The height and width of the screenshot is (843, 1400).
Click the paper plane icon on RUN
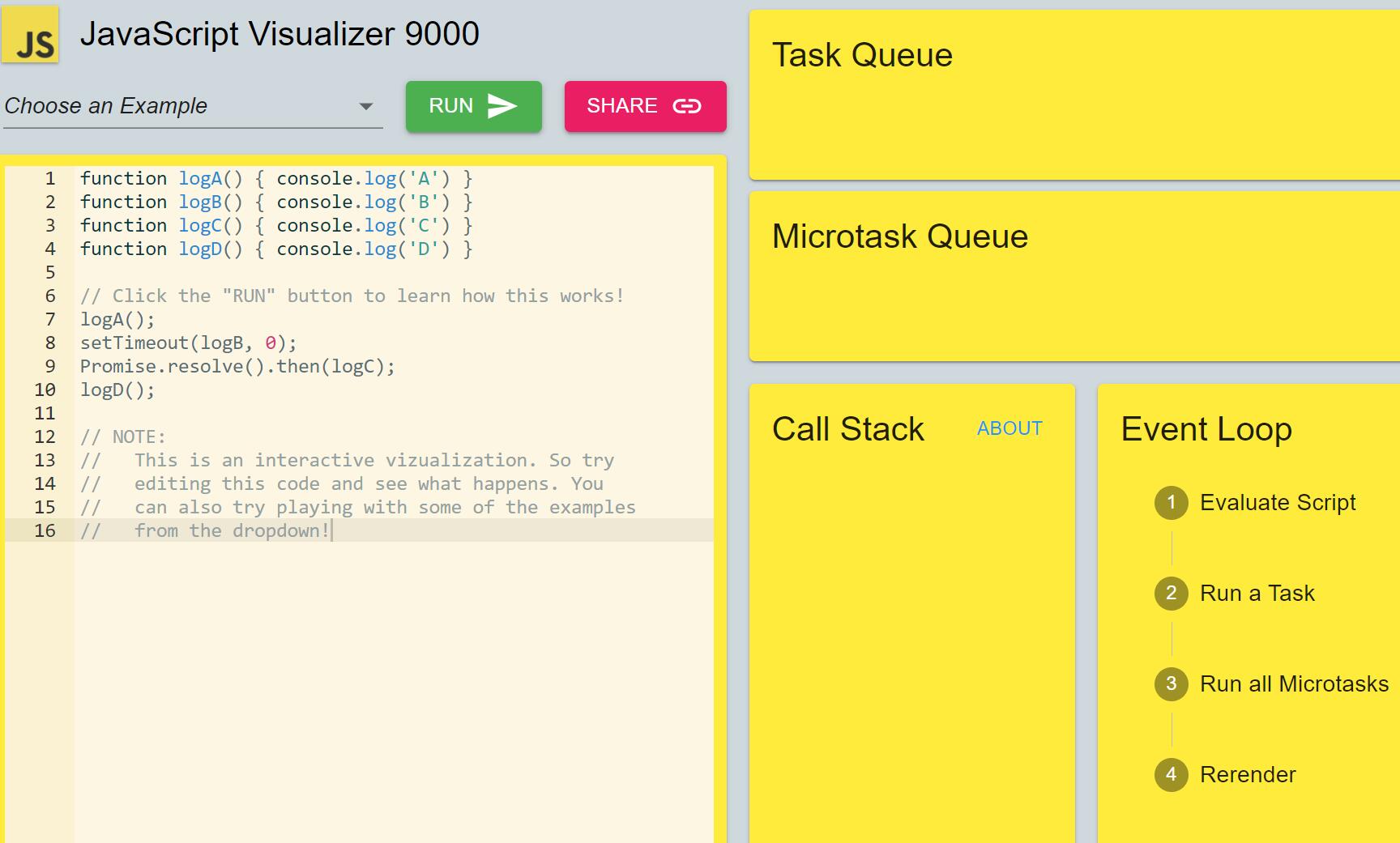[x=502, y=106]
